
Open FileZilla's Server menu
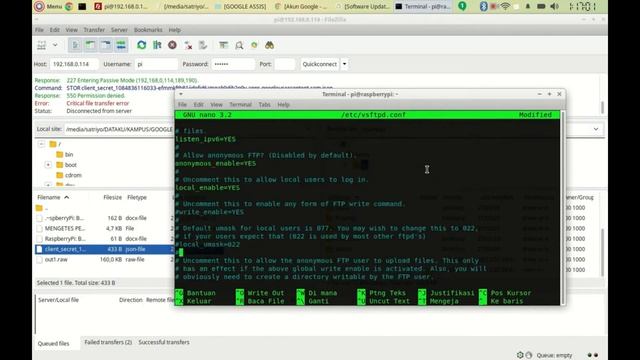click(x=119, y=30)
